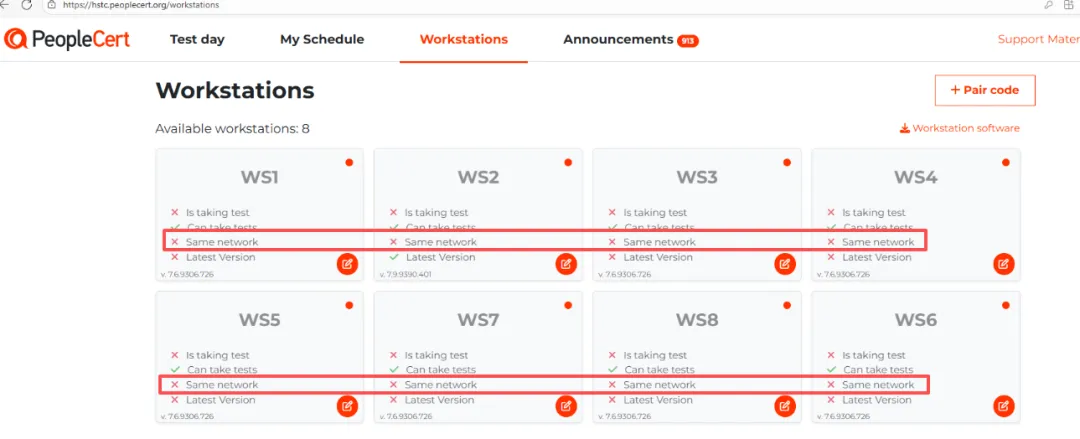The width and height of the screenshot is (1080, 439).
Task: Download the Workstation software
Action: pos(960,128)
